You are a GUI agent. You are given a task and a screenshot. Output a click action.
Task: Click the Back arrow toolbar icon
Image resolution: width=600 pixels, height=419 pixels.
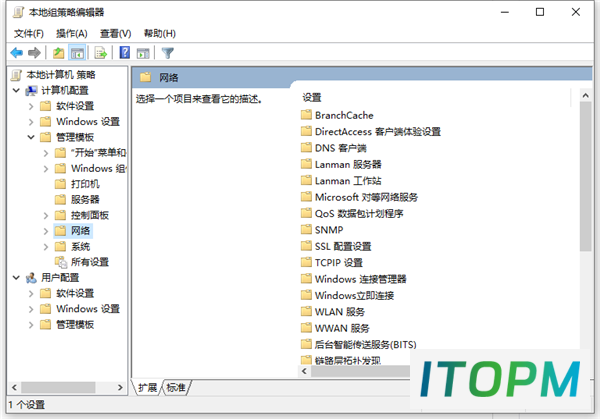click(x=16, y=52)
